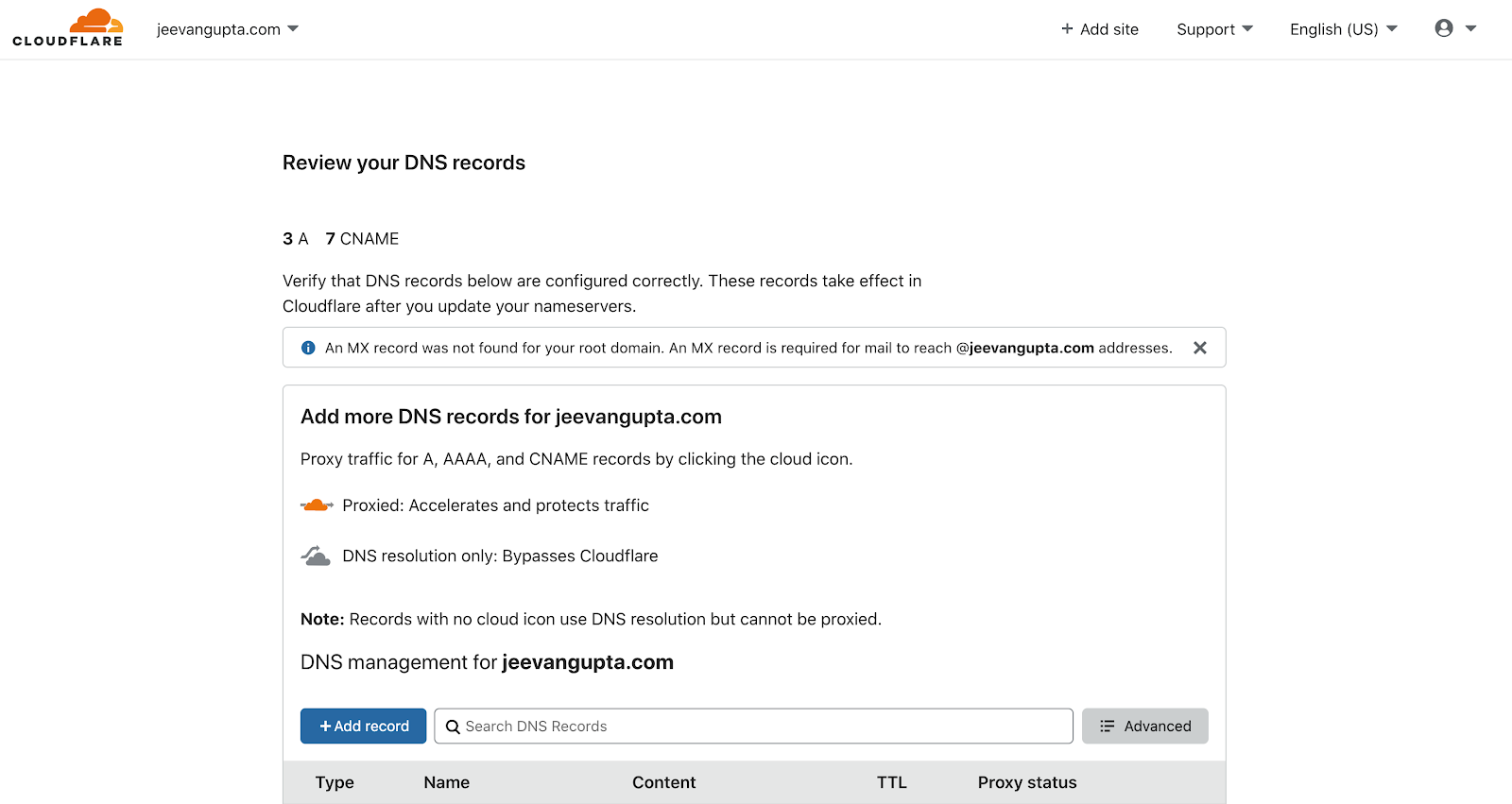Dismiss the MX record notice

[x=1200, y=348]
